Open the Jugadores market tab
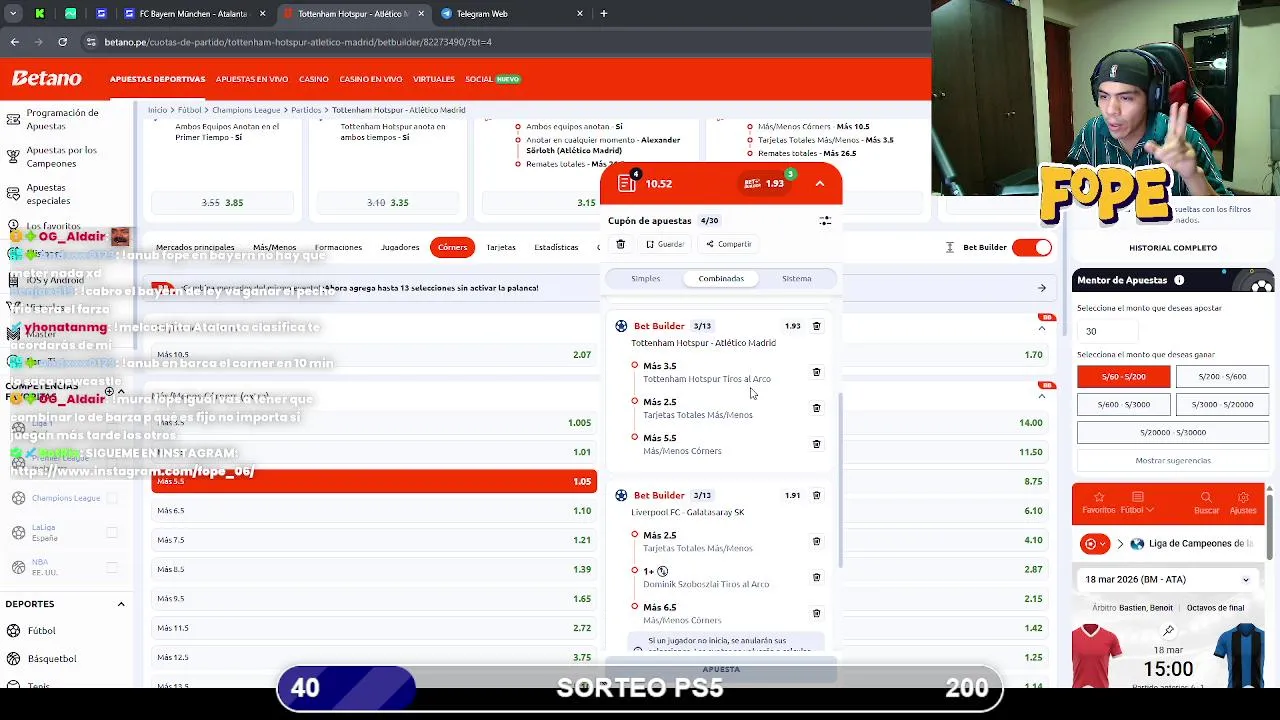This screenshot has width=1280, height=720. pyautogui.click(x=400, y=247)
